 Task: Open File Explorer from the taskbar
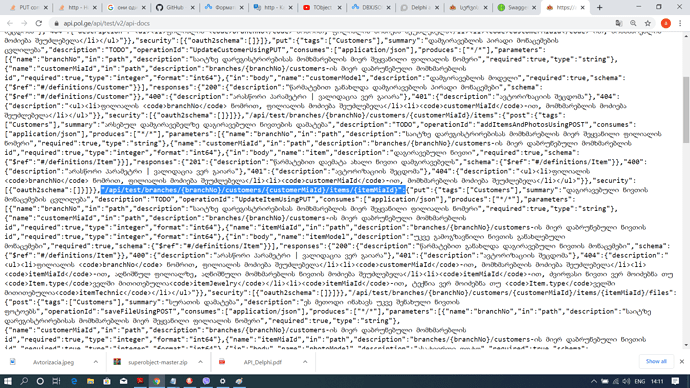(90, 381)
